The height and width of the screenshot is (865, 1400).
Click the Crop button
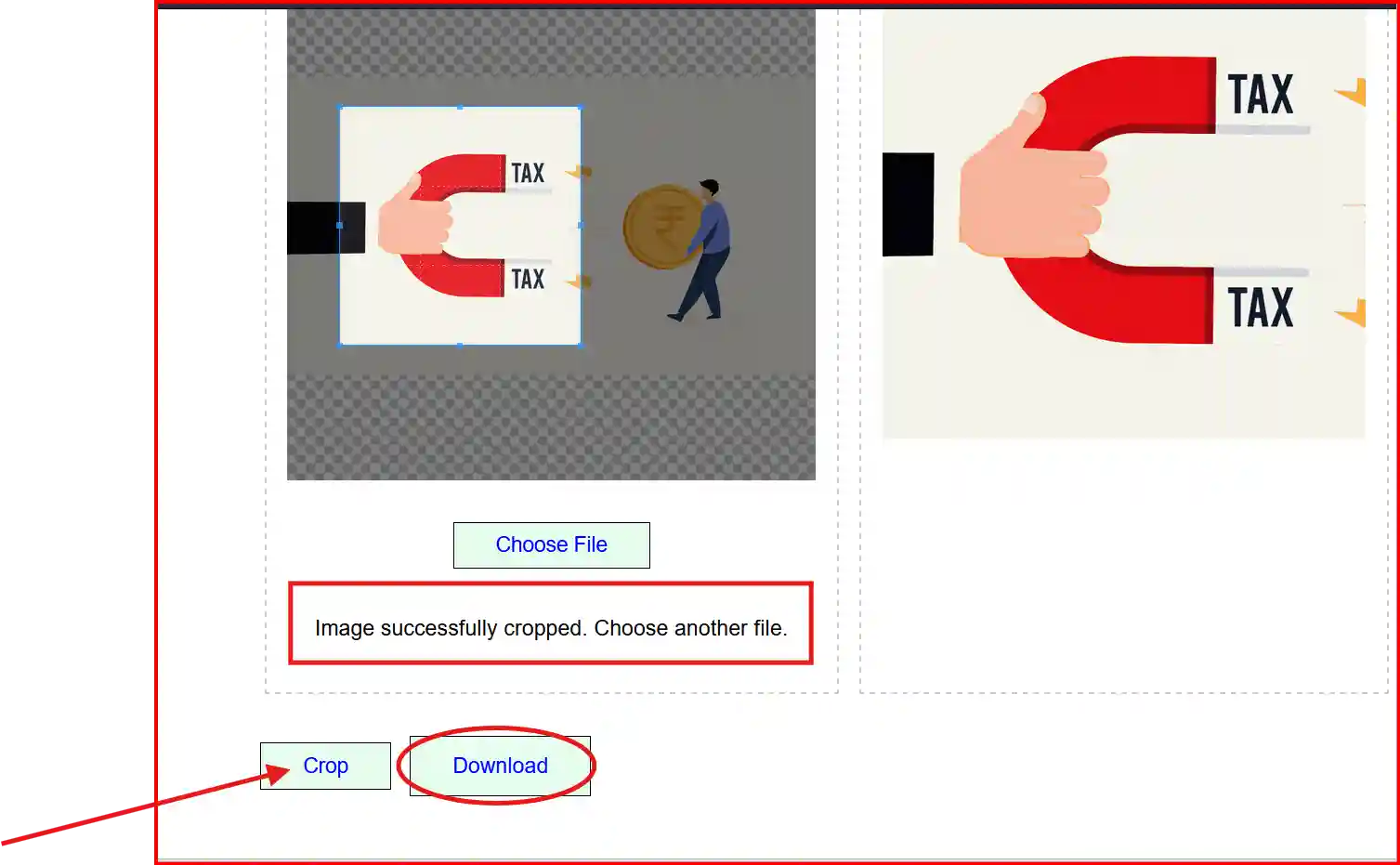(325, 766)
